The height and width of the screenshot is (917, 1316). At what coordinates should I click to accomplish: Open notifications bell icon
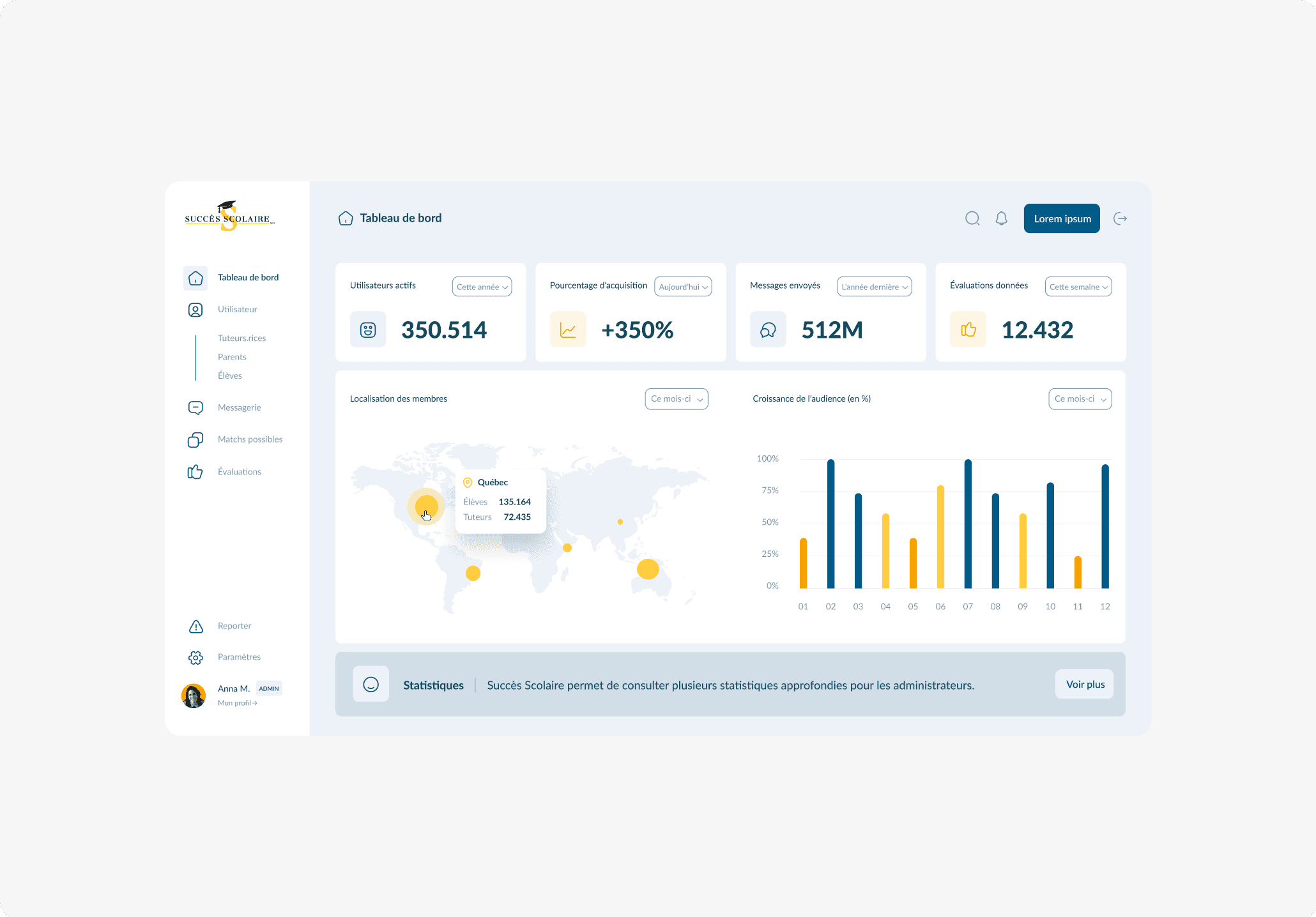point(1001,218)
